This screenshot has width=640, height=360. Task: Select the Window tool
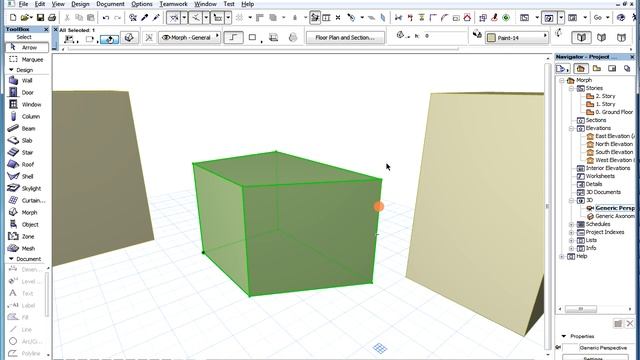point(27,104)
